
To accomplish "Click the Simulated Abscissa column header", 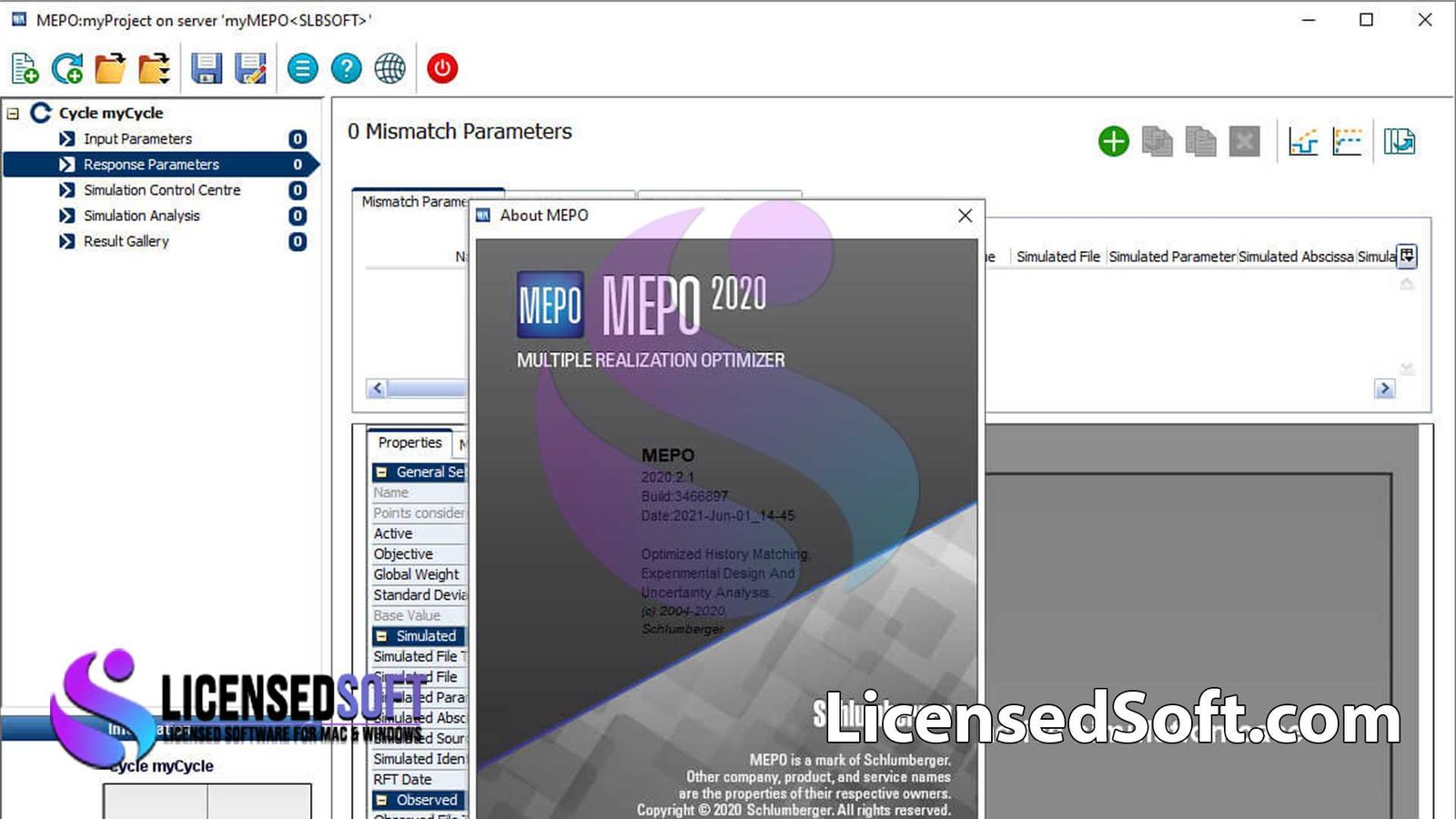I will click(x=1296, y=257).
